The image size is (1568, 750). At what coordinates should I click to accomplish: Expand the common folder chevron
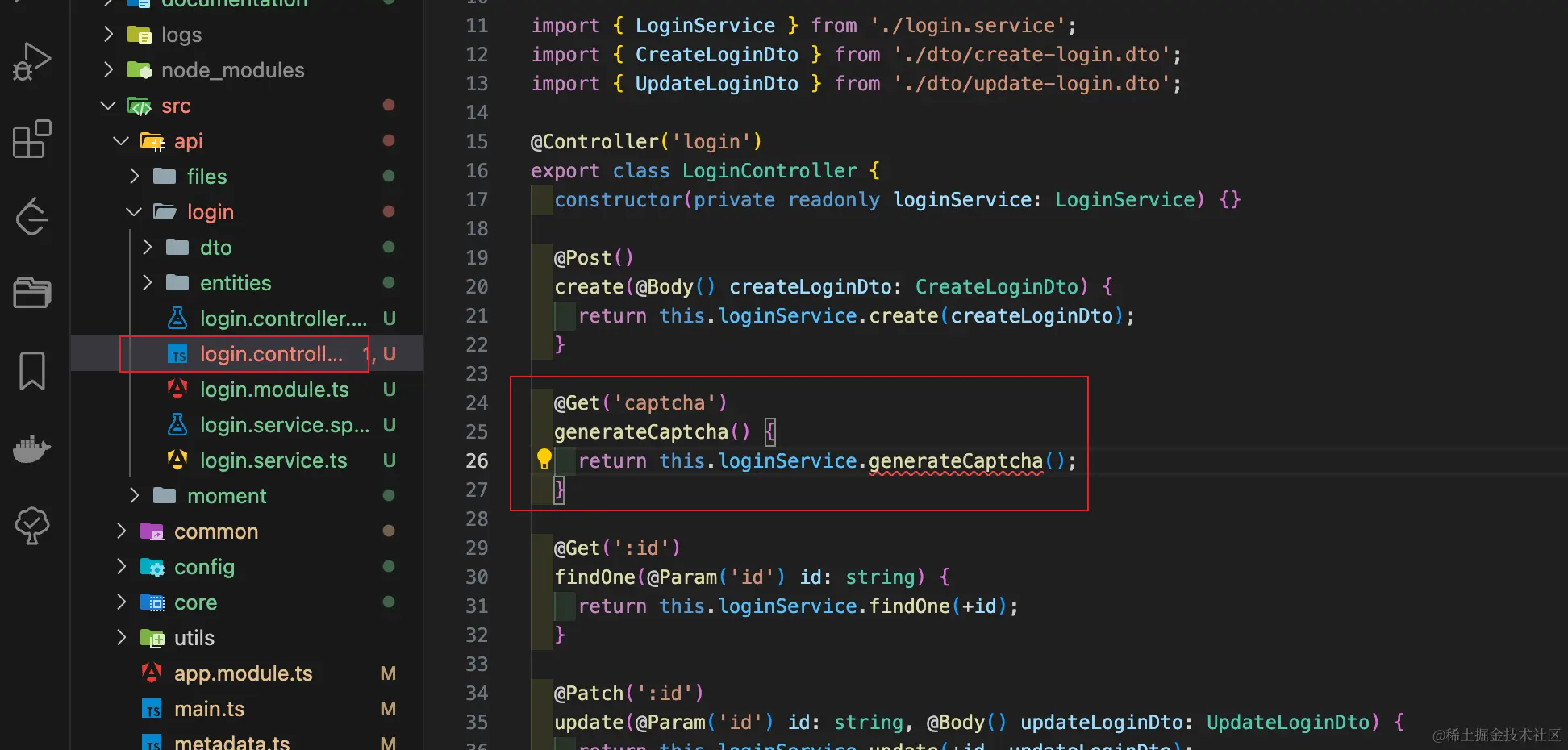[x=121, y=531]
